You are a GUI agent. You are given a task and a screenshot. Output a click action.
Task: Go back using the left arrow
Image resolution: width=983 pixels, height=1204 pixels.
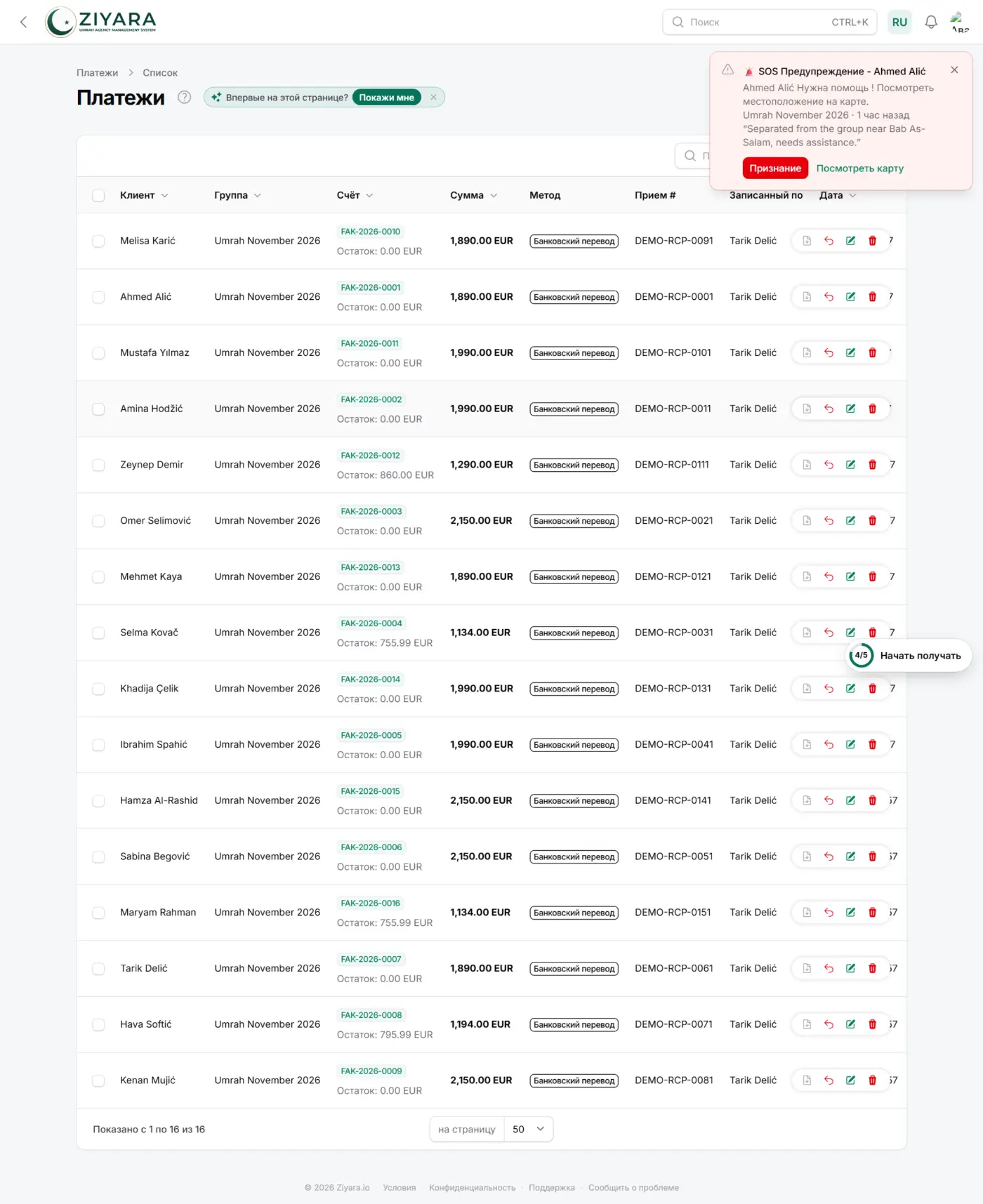[x=24, y=22]
